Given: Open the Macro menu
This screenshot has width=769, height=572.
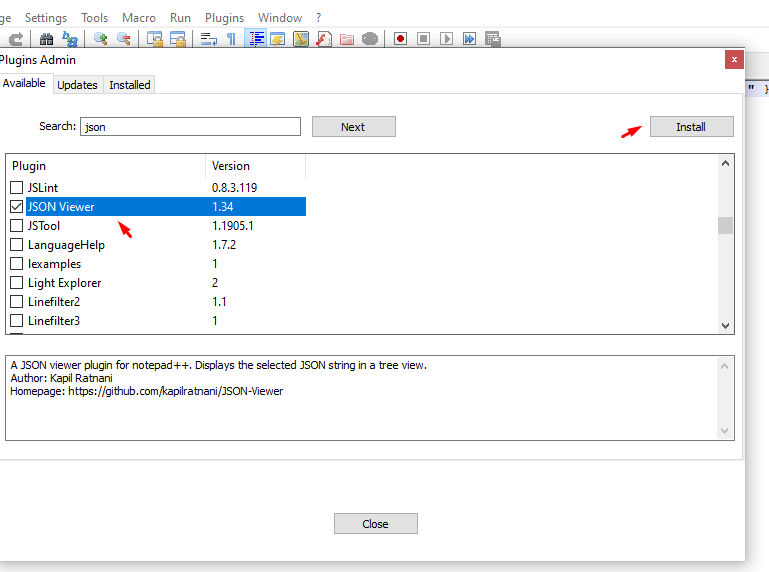Looking at the screenshot, I should tap(139, 18).
